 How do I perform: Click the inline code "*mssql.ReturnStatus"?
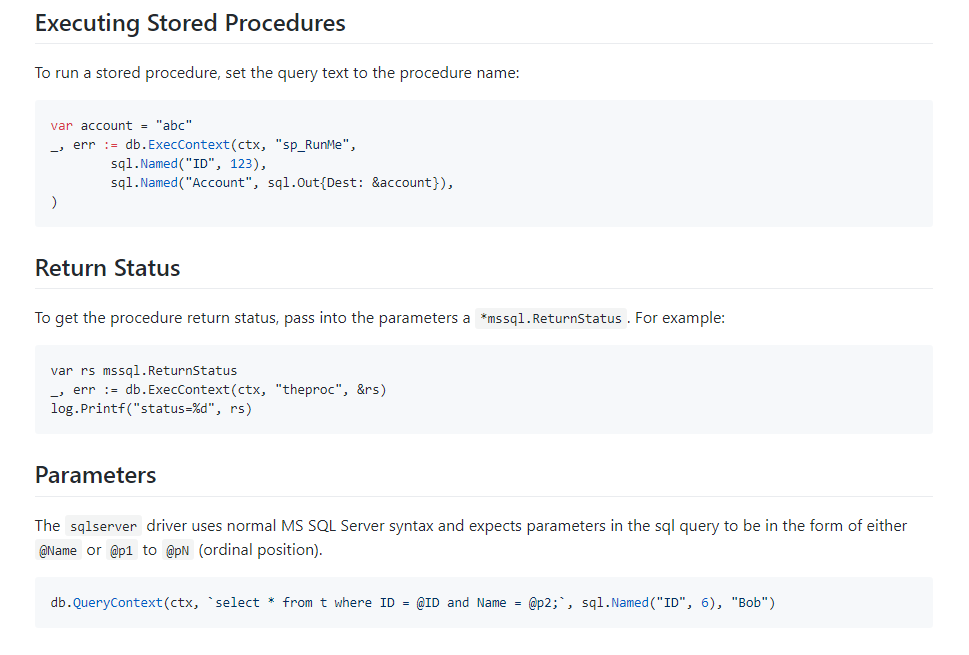[550, 319]
